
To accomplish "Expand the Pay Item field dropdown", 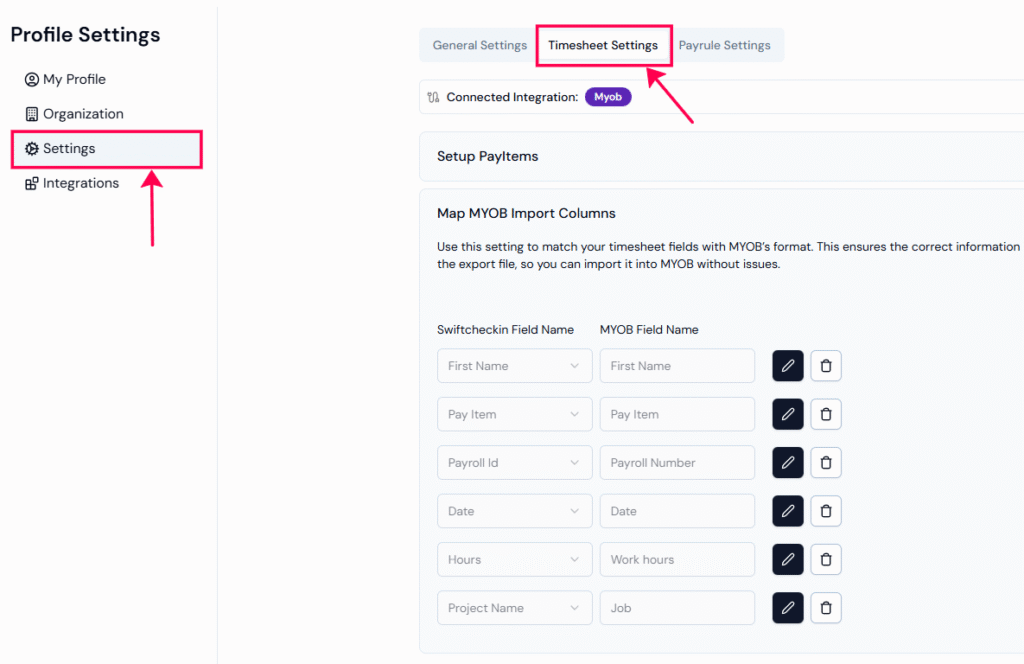I will tap(514, 414).
